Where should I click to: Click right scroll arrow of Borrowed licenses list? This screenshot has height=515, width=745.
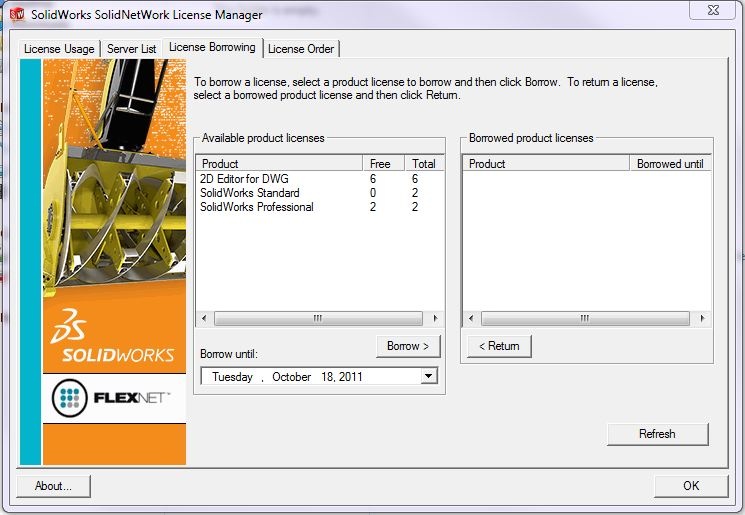702,318
